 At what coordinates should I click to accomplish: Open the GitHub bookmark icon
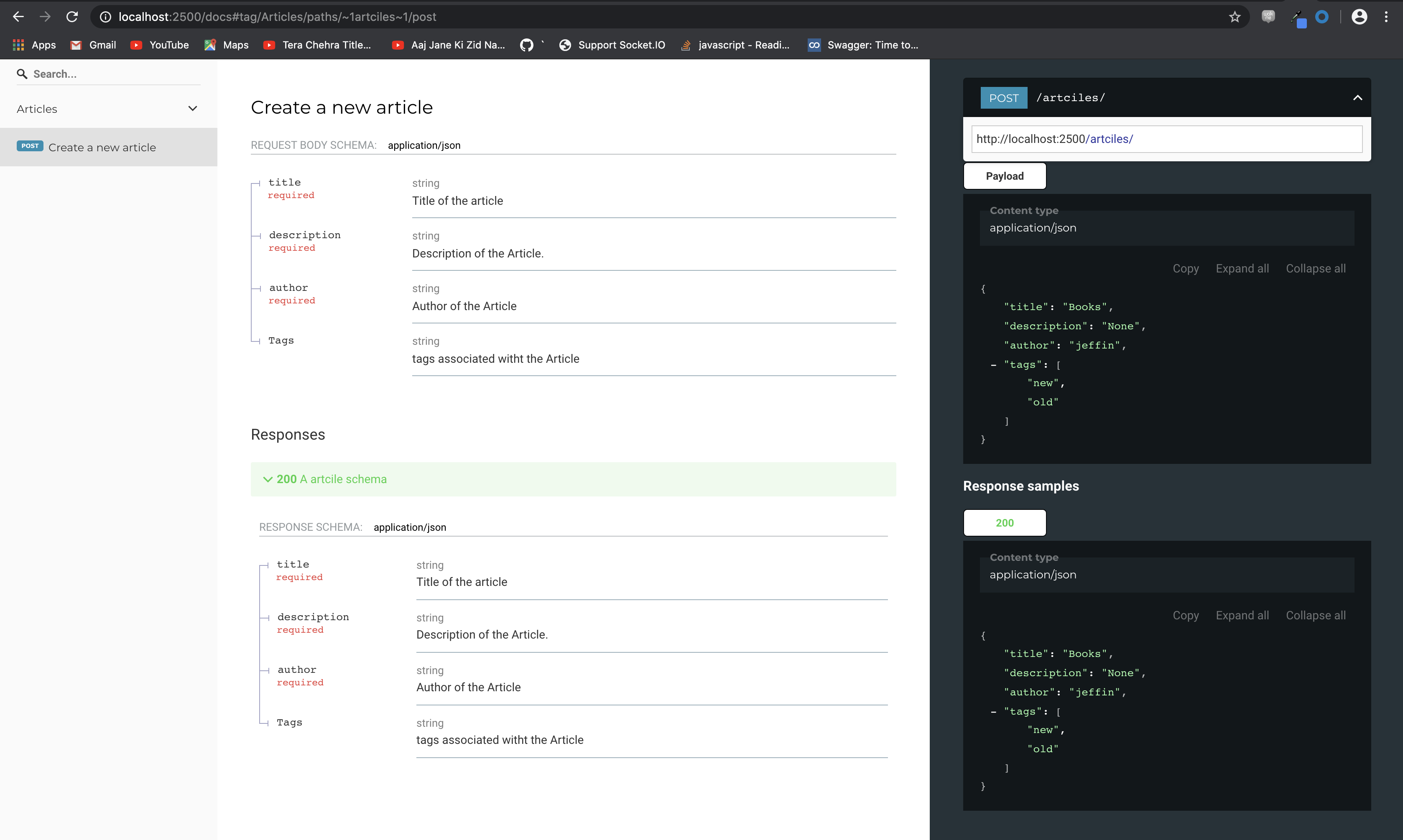pos(527,45)
